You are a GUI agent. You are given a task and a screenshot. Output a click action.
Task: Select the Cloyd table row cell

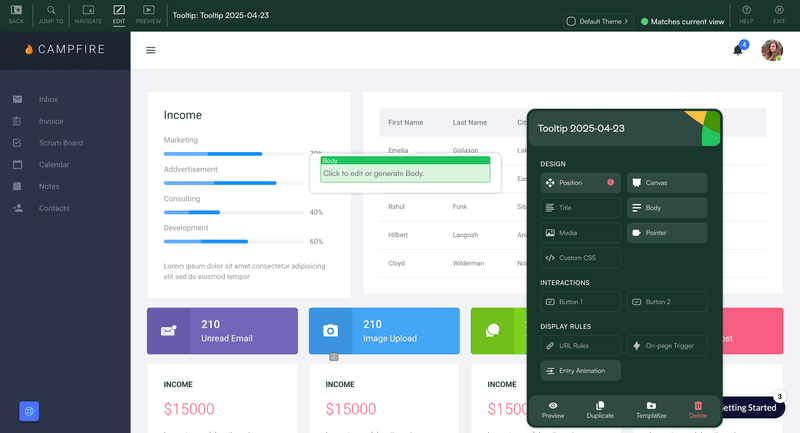[x=396, y=263]
